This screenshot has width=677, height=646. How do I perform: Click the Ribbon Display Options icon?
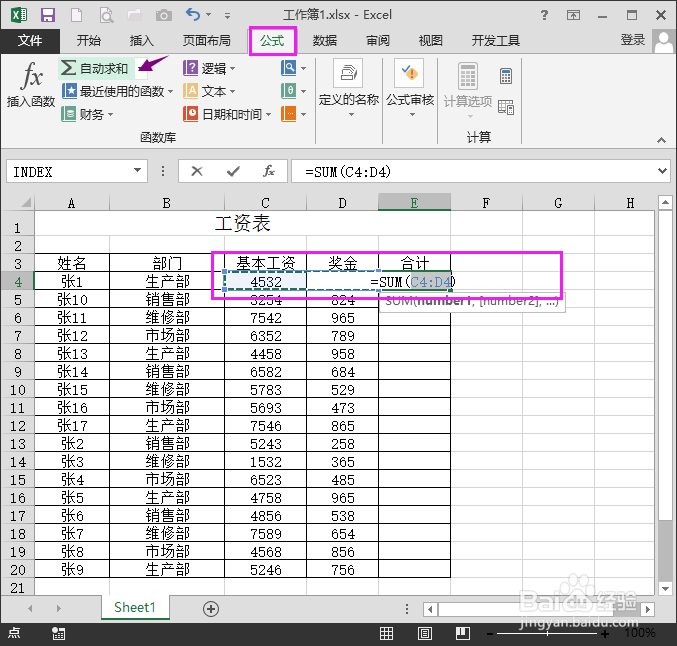[x=573, y=16]
